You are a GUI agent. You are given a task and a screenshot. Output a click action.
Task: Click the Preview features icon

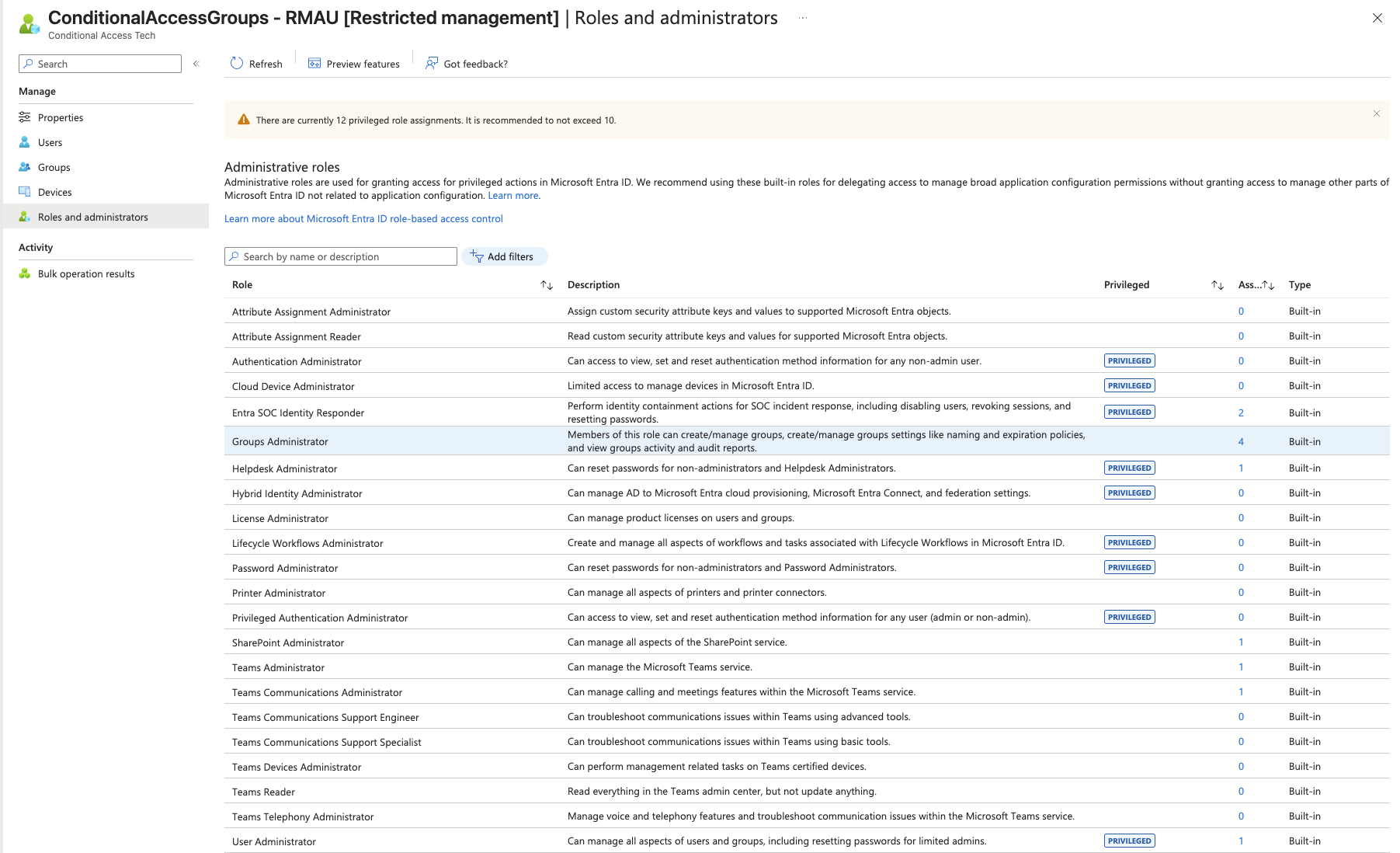[x=314, y=64]
